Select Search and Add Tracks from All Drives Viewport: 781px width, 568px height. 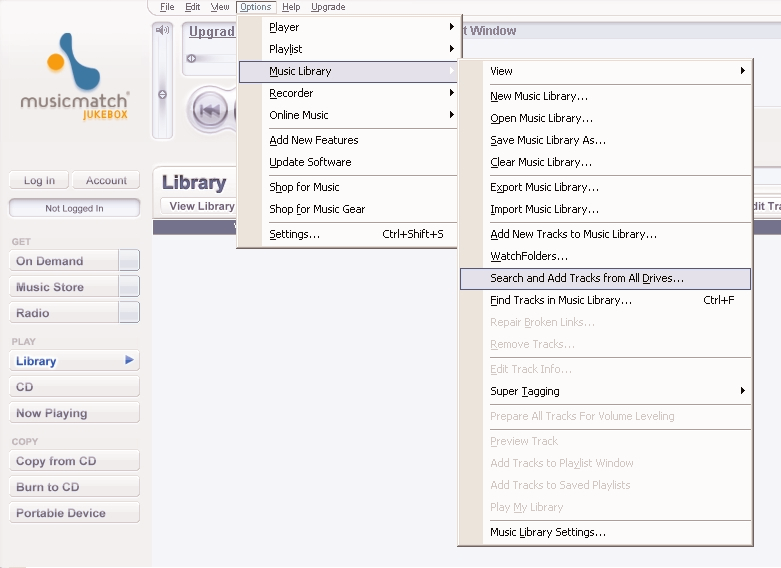click(605, 279)
